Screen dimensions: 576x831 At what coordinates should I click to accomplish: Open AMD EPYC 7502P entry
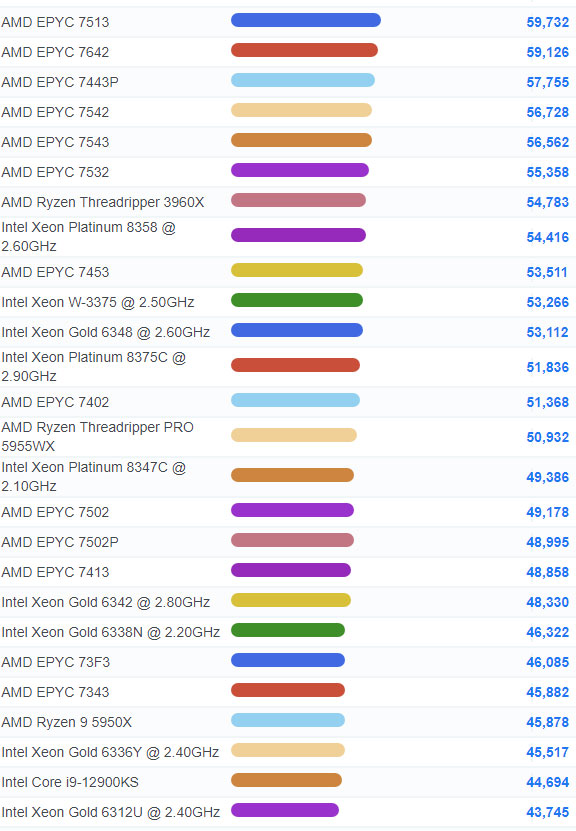[x=60, y=542]
